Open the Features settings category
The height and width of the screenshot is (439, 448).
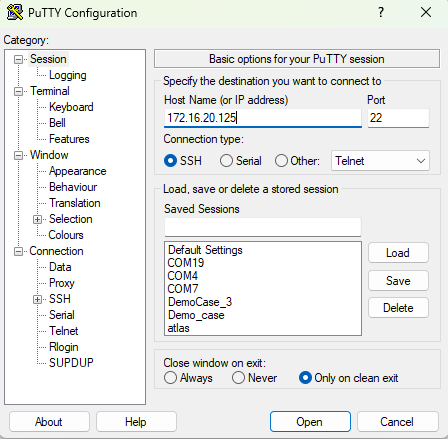click(69, 139)
